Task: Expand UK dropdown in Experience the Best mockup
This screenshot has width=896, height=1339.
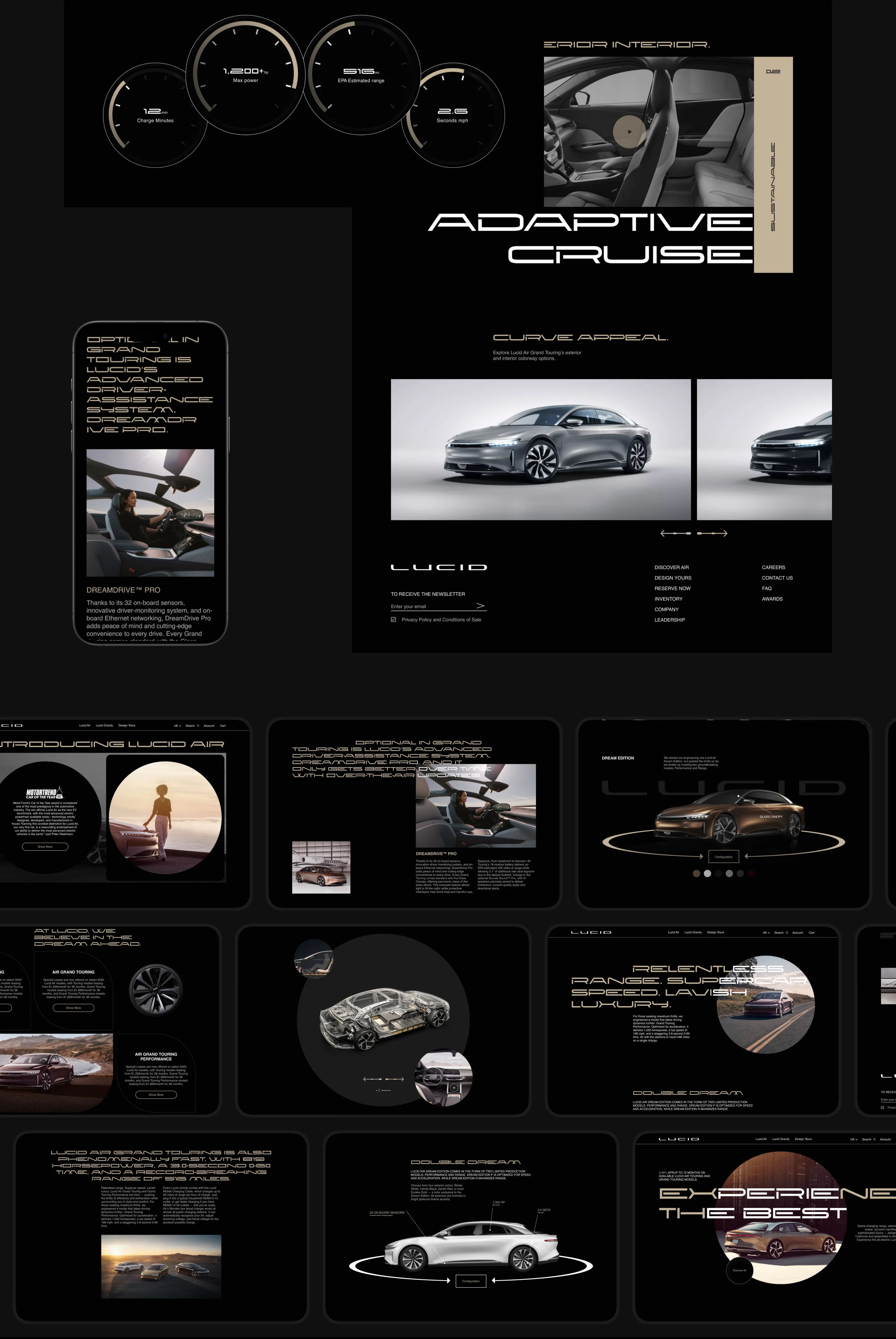Action: click(x=854, y=1140)
